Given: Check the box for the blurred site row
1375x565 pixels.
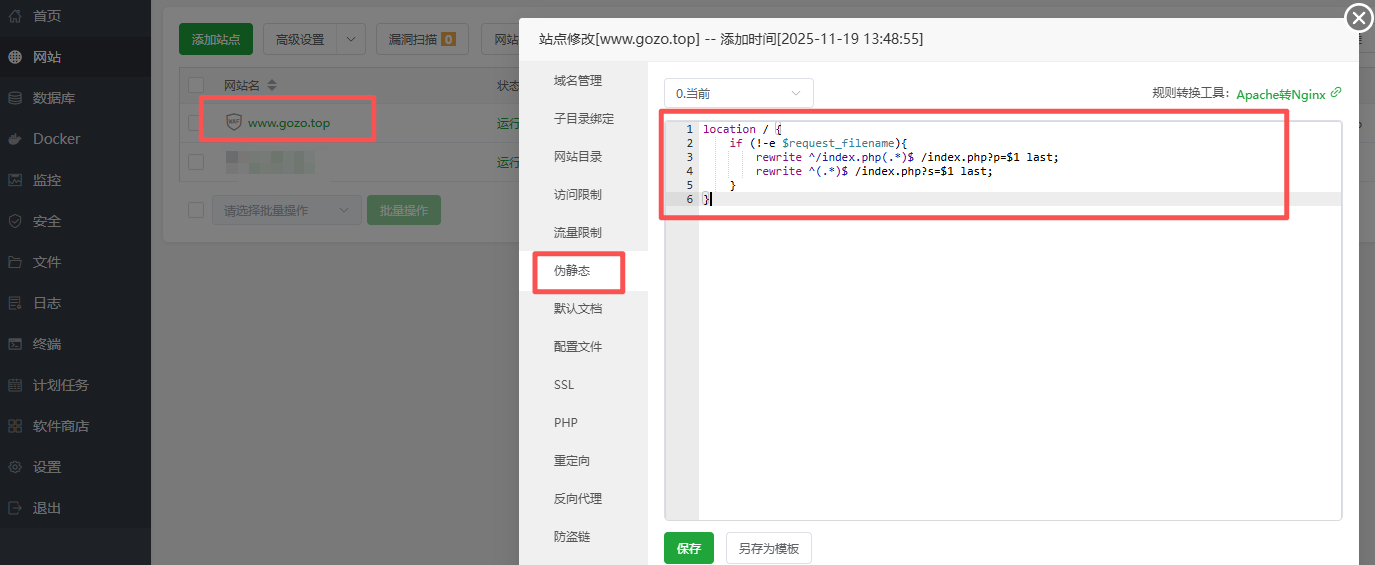Looking at the screenshot, I should (196, 161).
